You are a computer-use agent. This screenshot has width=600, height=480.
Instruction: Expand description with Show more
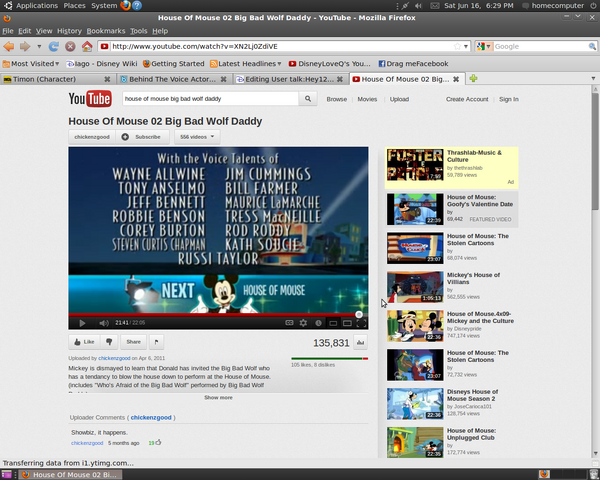pyautogui.click(x=218, y=397)
